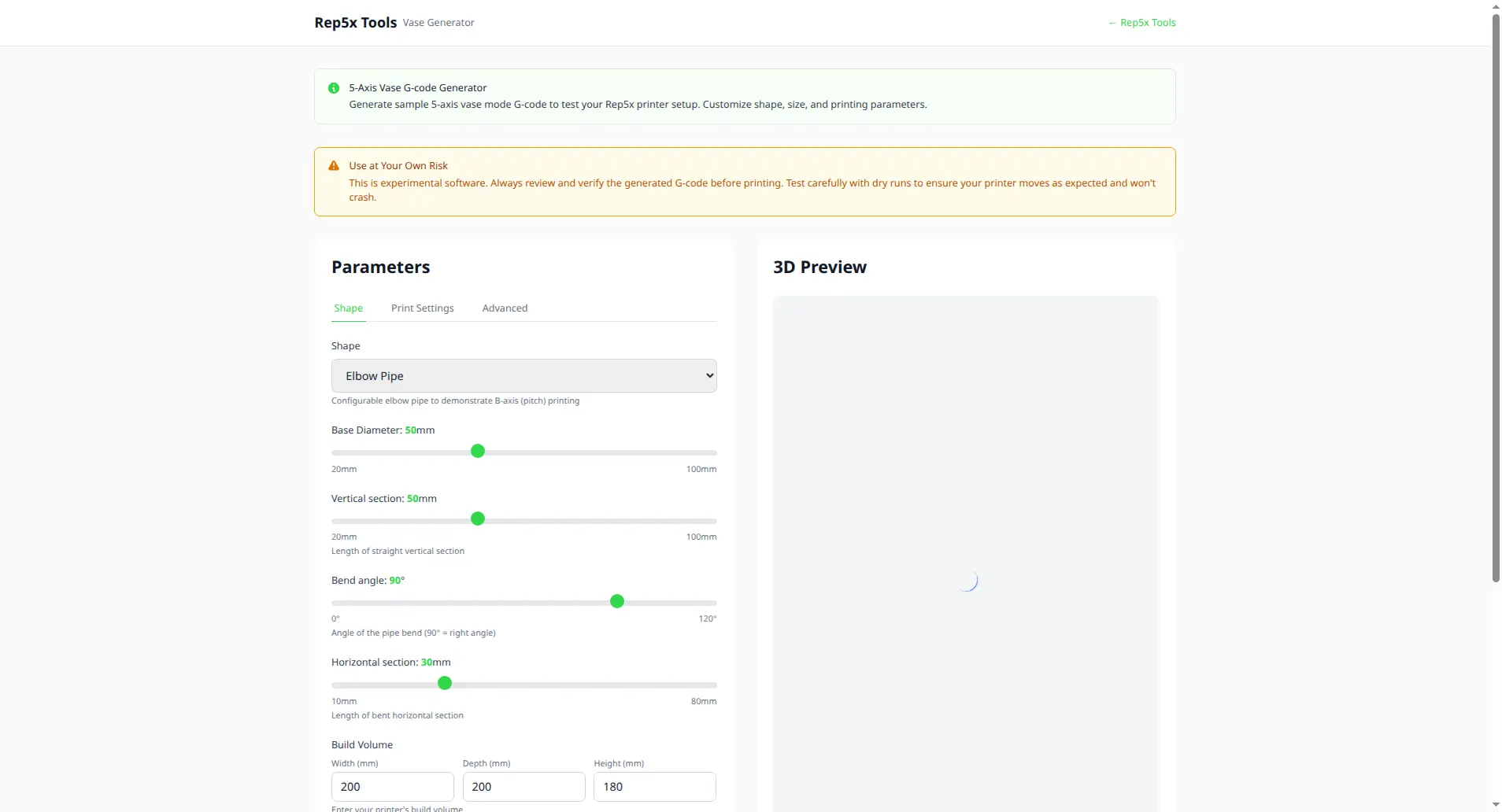Click the build volume Height input field
1502x812 pixels.
(654, 787)
